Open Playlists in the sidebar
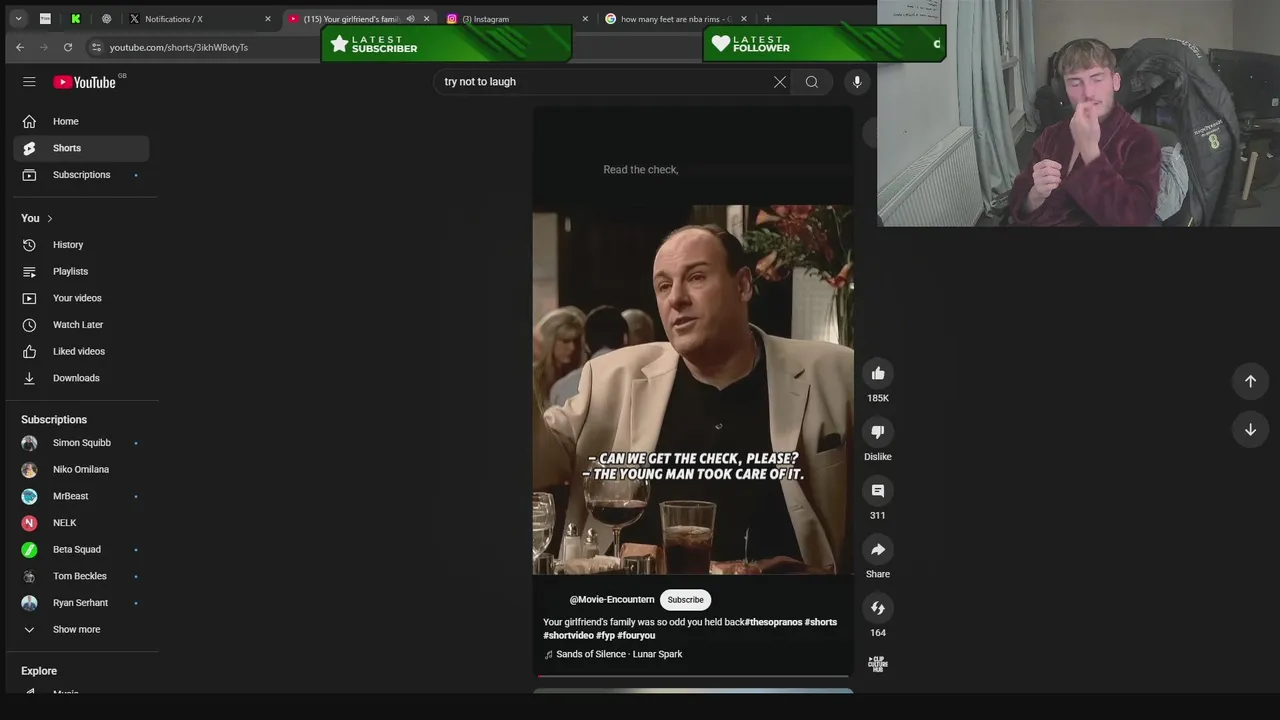 [x=81, y=272]
